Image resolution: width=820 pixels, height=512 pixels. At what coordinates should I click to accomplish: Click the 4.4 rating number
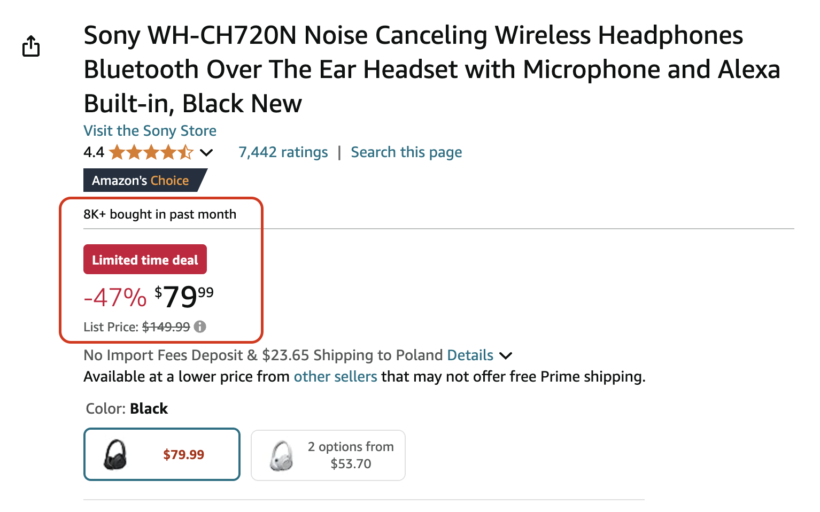(x=93, y=152)
